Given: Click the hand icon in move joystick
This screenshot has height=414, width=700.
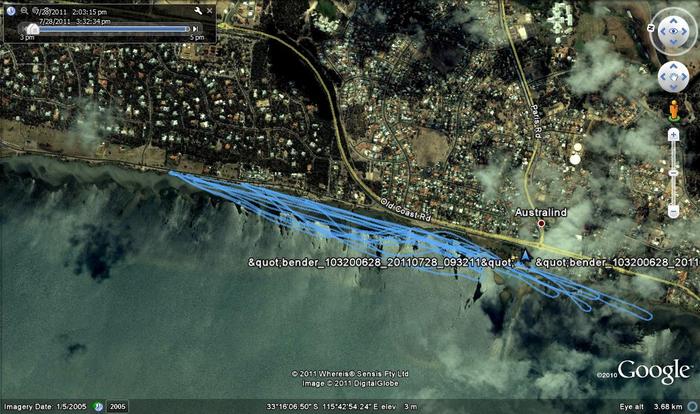Looking at the screenshot, I should pyautogui.click(x=671, y=76).
